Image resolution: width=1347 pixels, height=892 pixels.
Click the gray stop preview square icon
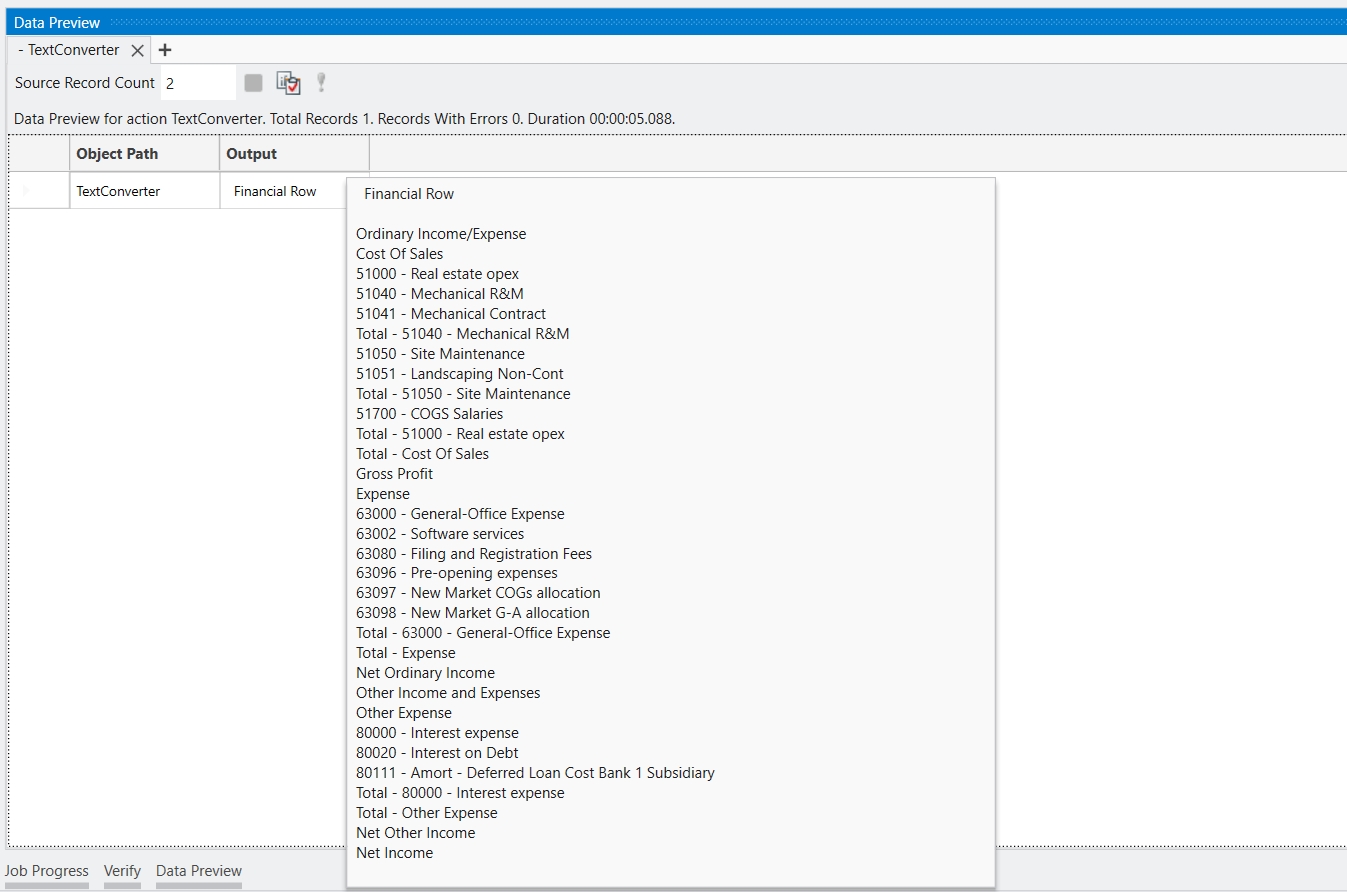(254, 83)
